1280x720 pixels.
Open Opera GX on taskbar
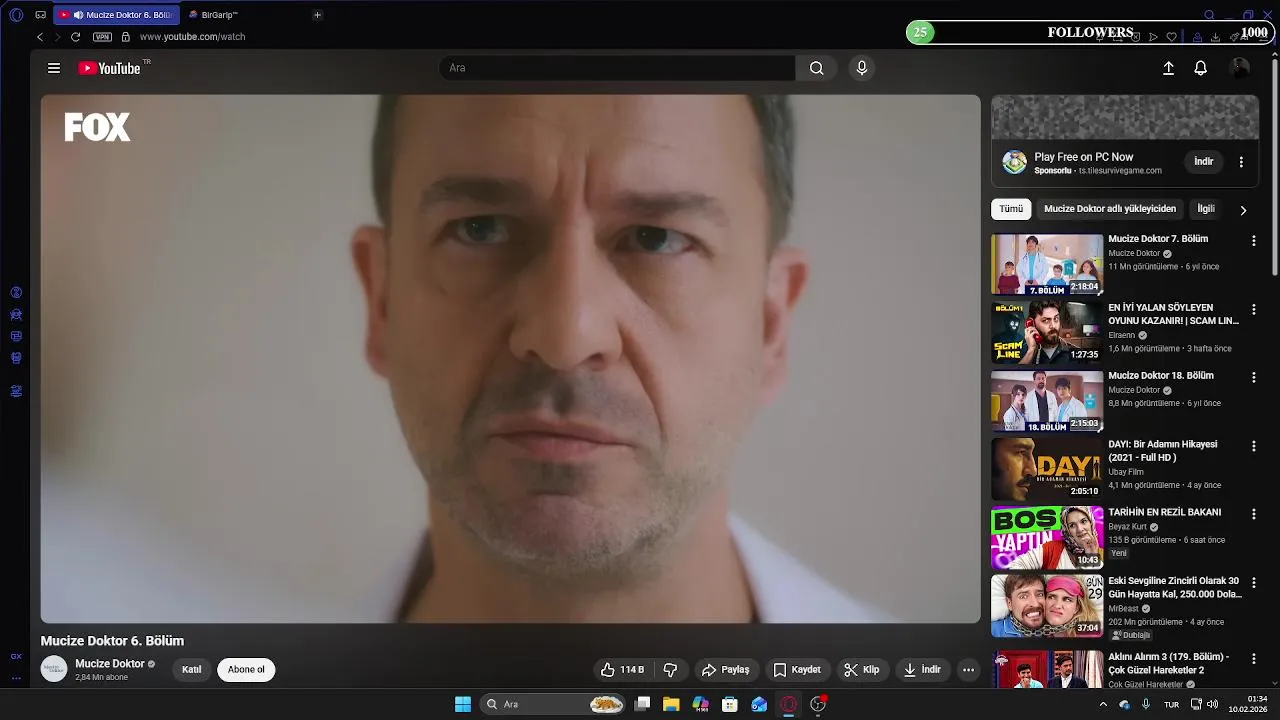(x=788, y=704)
